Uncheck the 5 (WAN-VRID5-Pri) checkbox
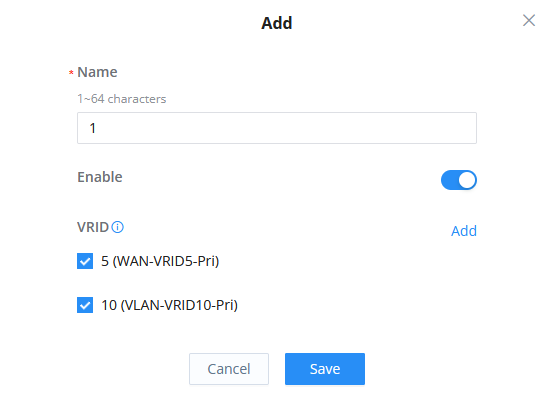The height and width of the screenshot is (401, 550). coord(85,261)
